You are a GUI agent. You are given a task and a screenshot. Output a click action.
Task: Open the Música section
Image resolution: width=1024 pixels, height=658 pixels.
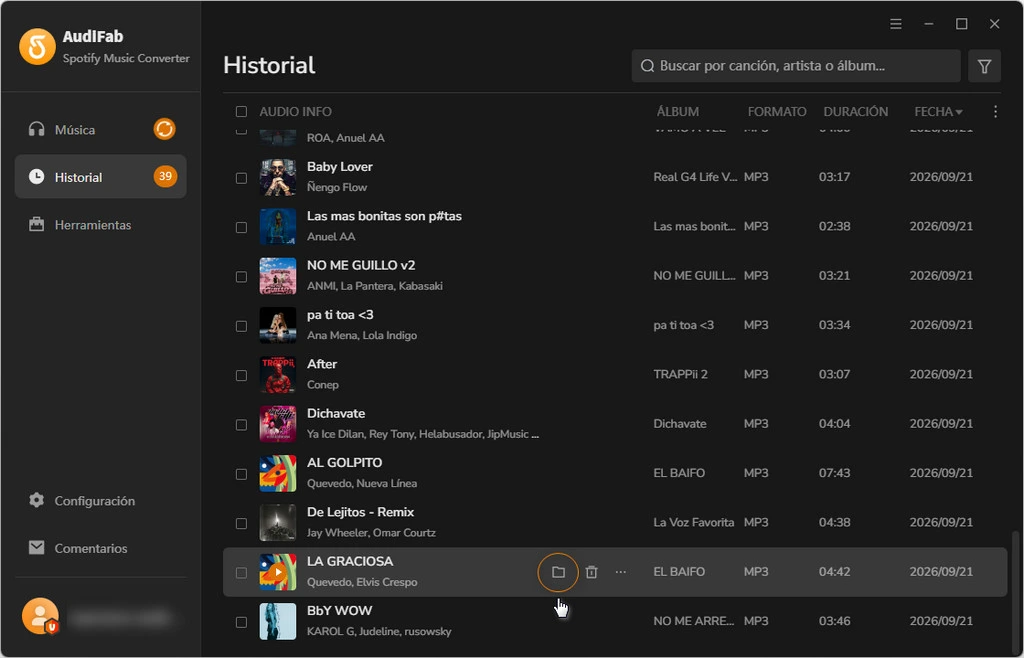click(x=101, y=129)
